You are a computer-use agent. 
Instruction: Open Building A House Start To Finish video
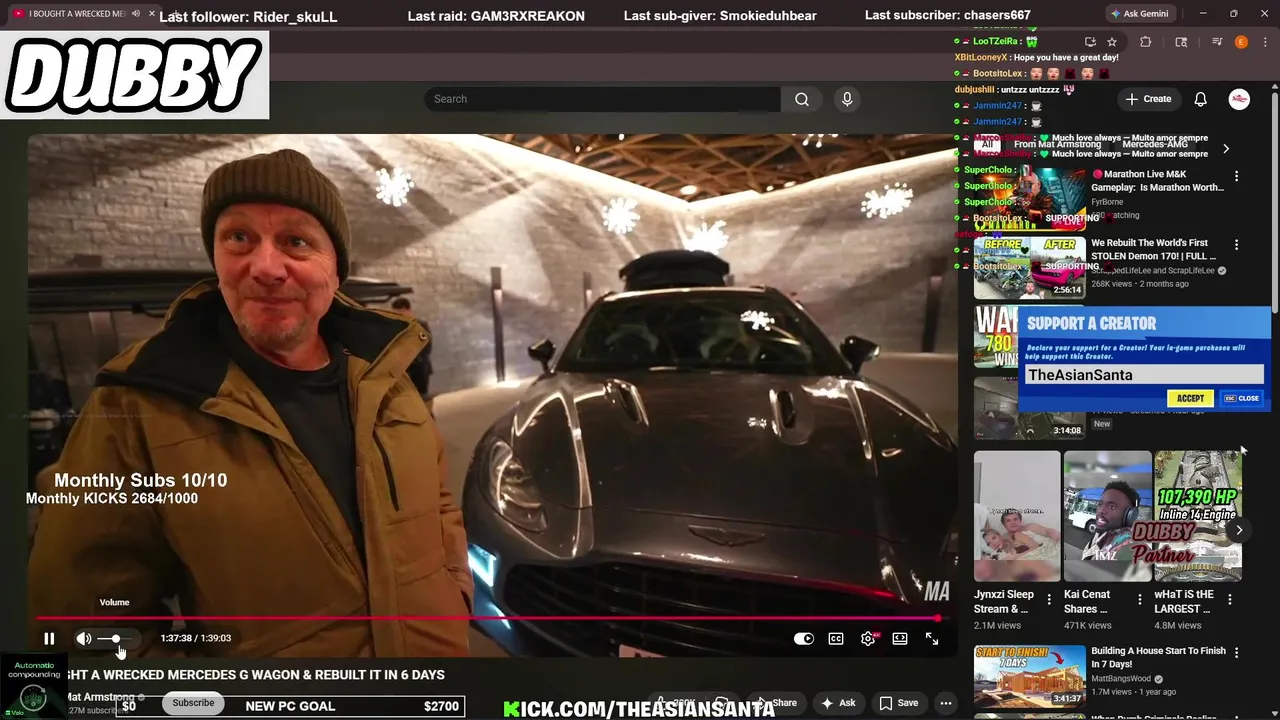[1158, 657]
